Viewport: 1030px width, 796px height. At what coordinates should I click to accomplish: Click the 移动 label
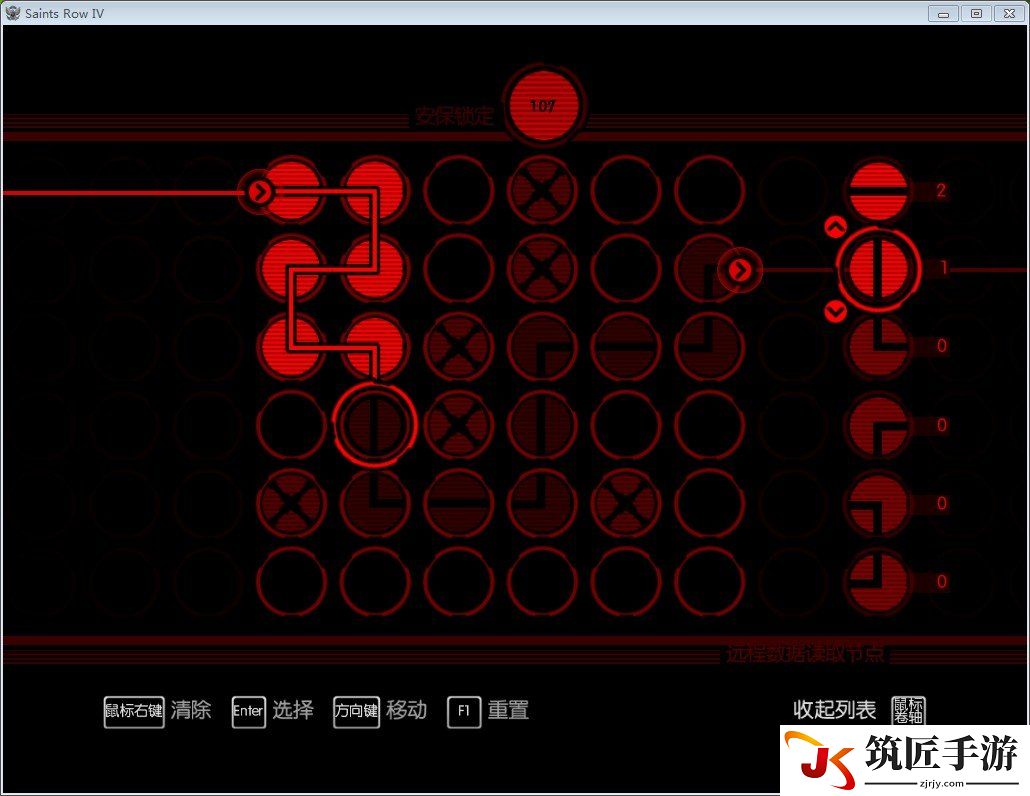(x=407, y=710)
